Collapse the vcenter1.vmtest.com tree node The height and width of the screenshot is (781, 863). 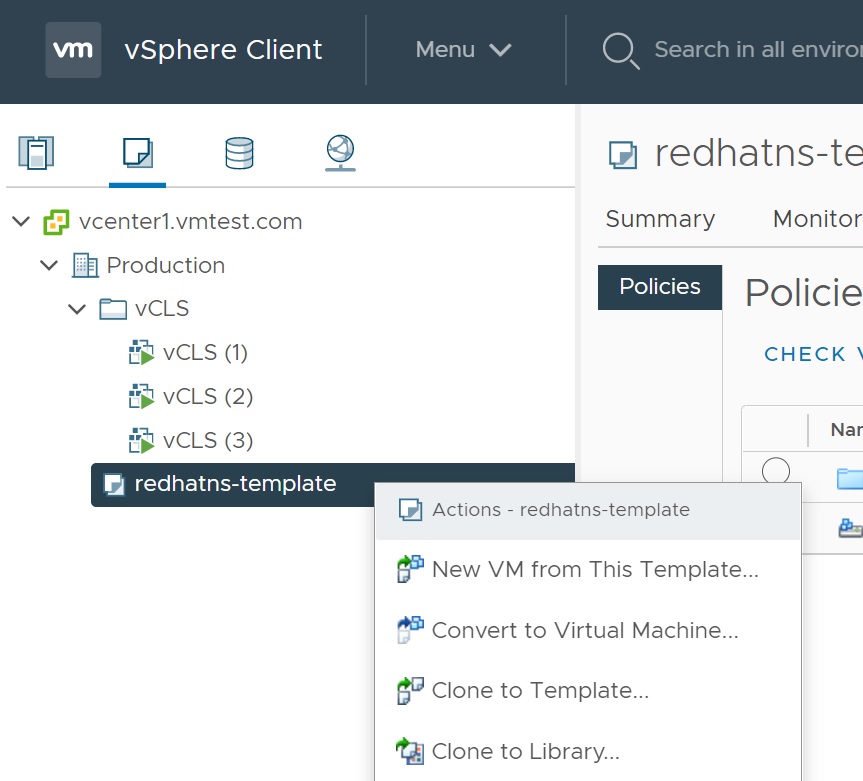tap(21, 222)
